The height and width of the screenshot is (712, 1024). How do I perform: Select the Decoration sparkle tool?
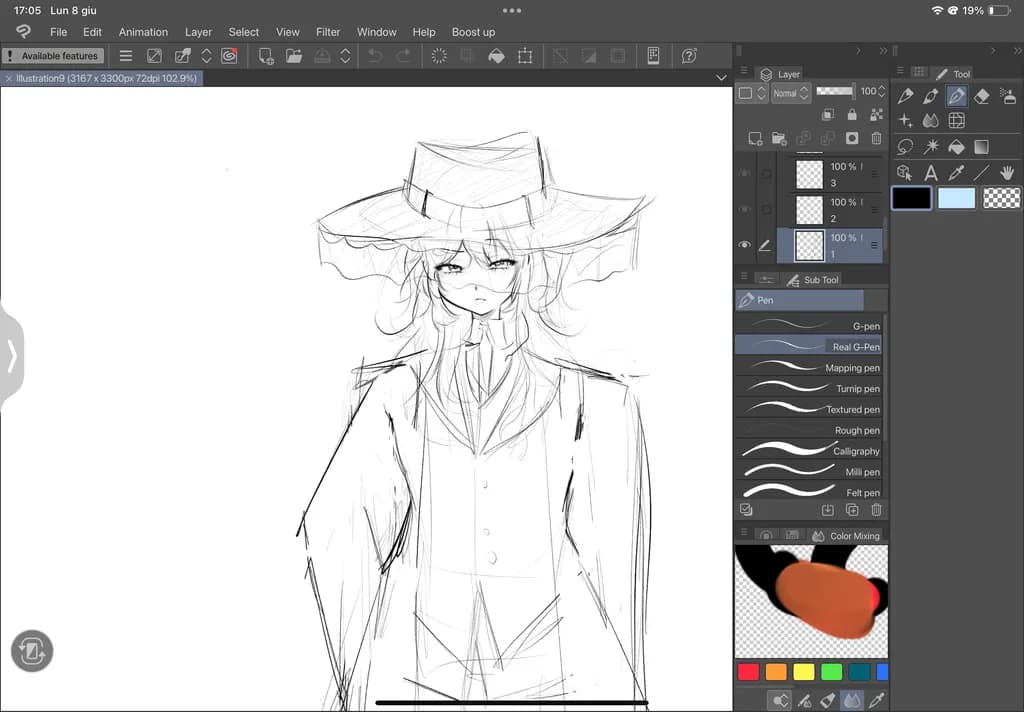pyautogui.click(x=905, y=120)
